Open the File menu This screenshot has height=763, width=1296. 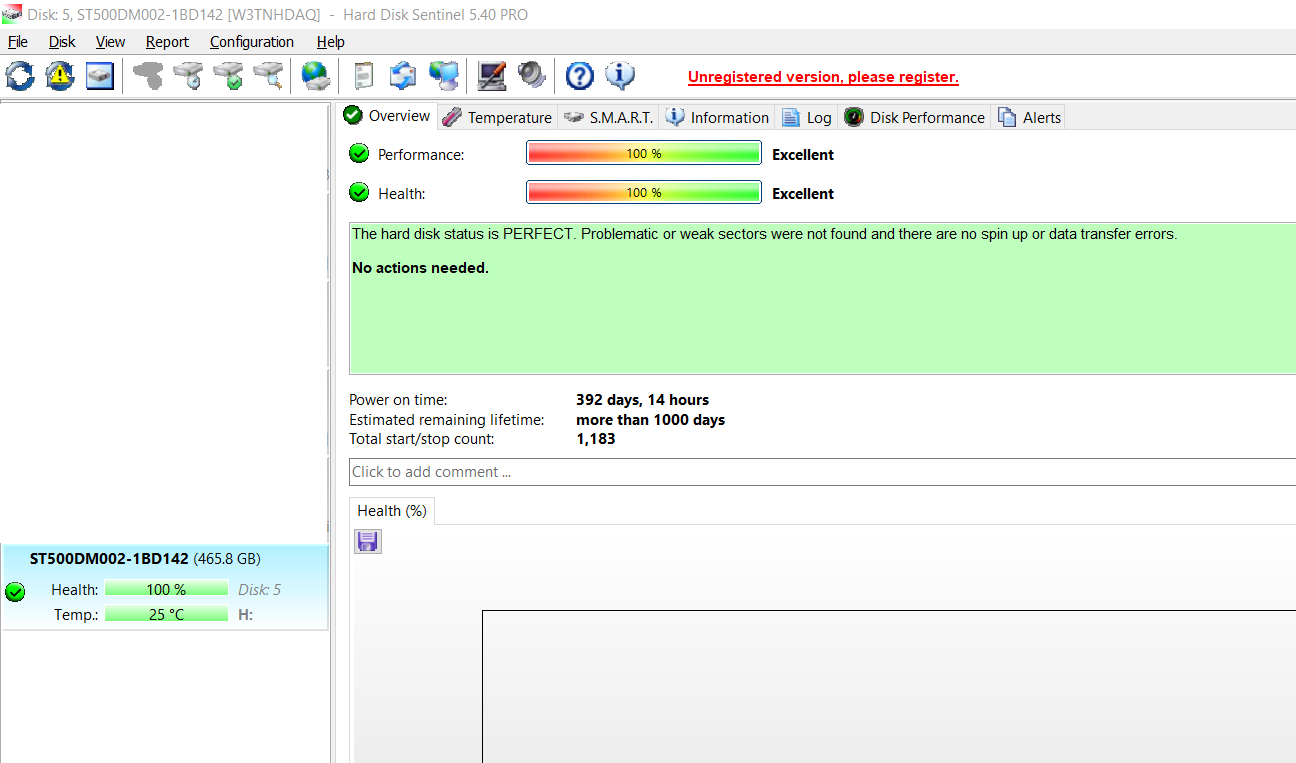click(18, 42)
